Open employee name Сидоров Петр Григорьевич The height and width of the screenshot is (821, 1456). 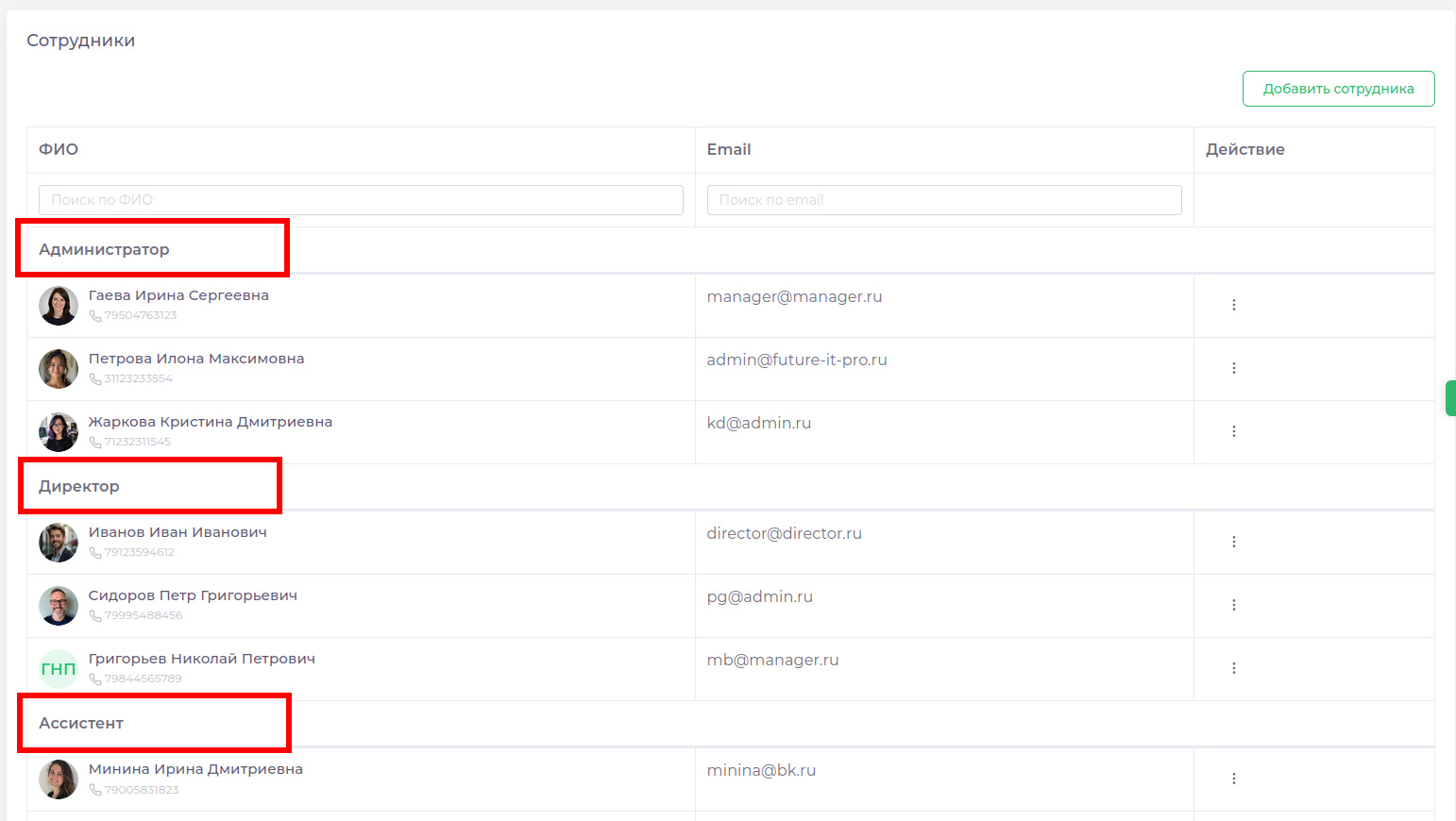coord(193,595)
